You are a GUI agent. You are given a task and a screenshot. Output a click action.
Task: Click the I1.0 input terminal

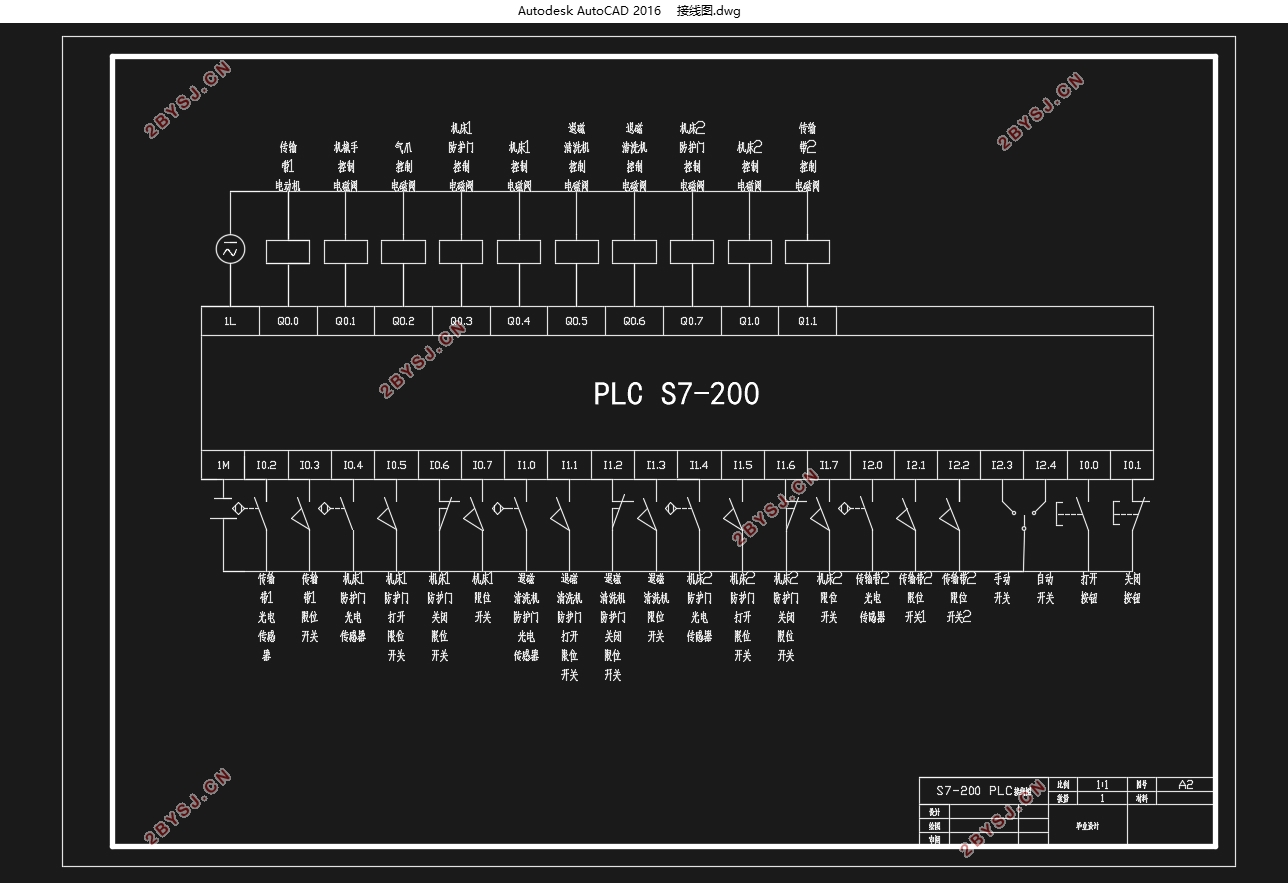coord(526,465)
